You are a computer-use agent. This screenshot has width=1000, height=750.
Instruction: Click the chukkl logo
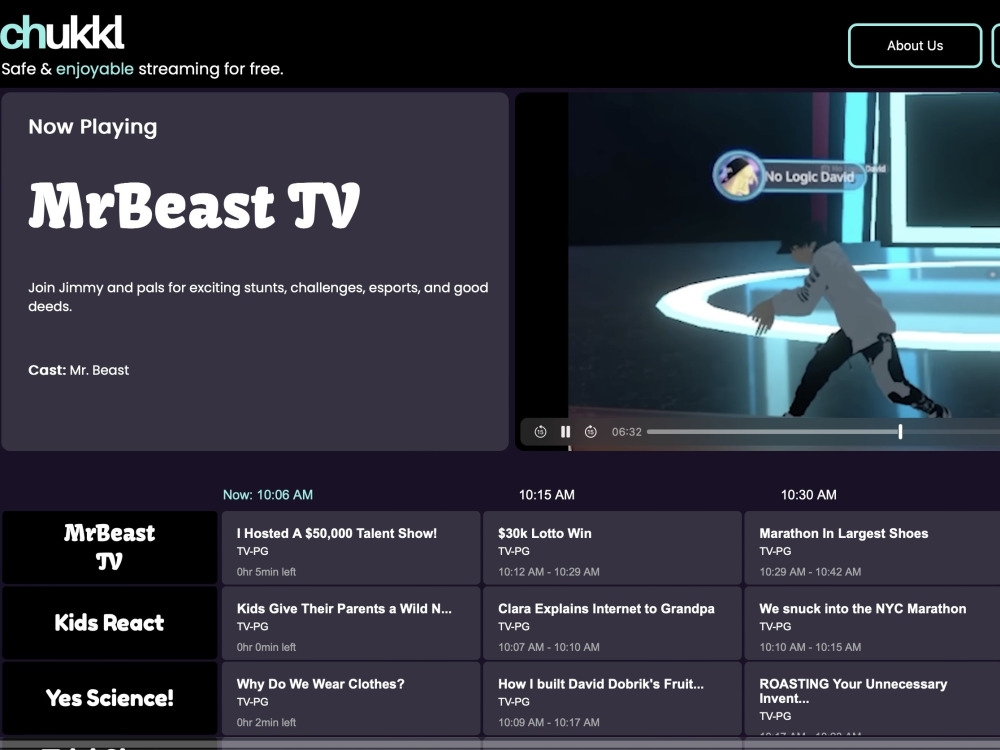pos(62,33)
